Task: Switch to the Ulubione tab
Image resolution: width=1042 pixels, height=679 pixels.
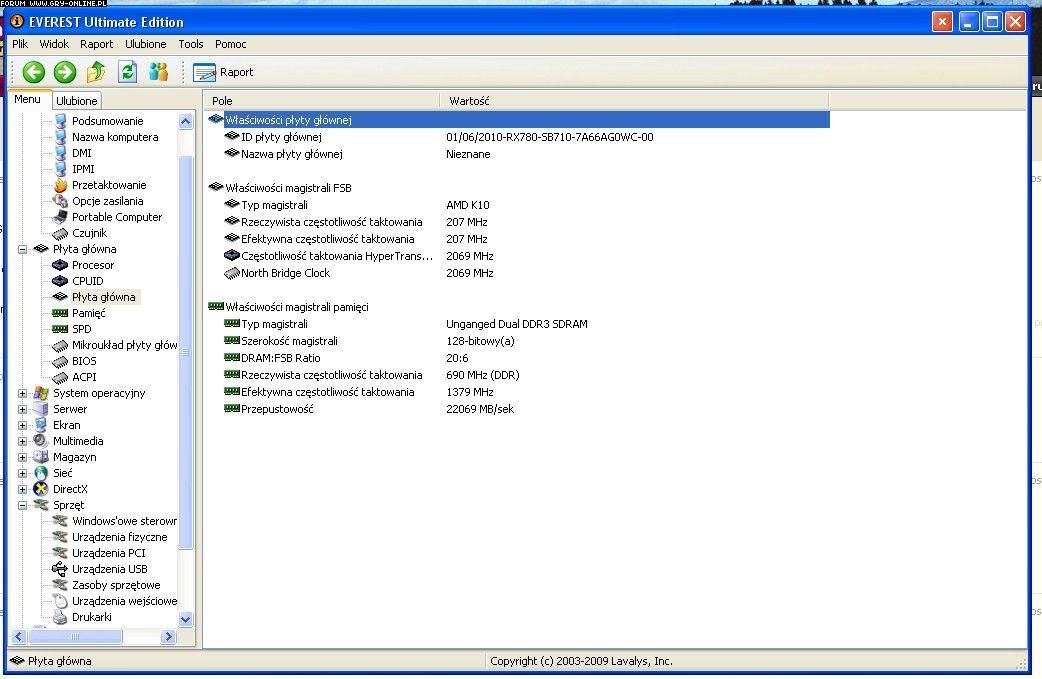Action: point(76,100)
